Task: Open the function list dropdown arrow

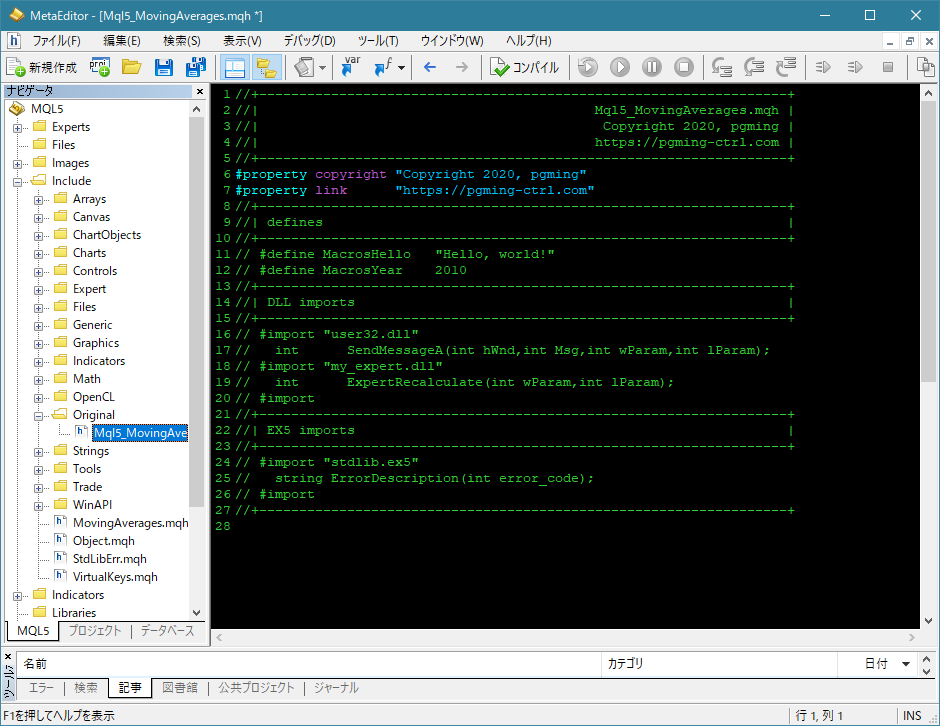Action: [x=401, y=67]
